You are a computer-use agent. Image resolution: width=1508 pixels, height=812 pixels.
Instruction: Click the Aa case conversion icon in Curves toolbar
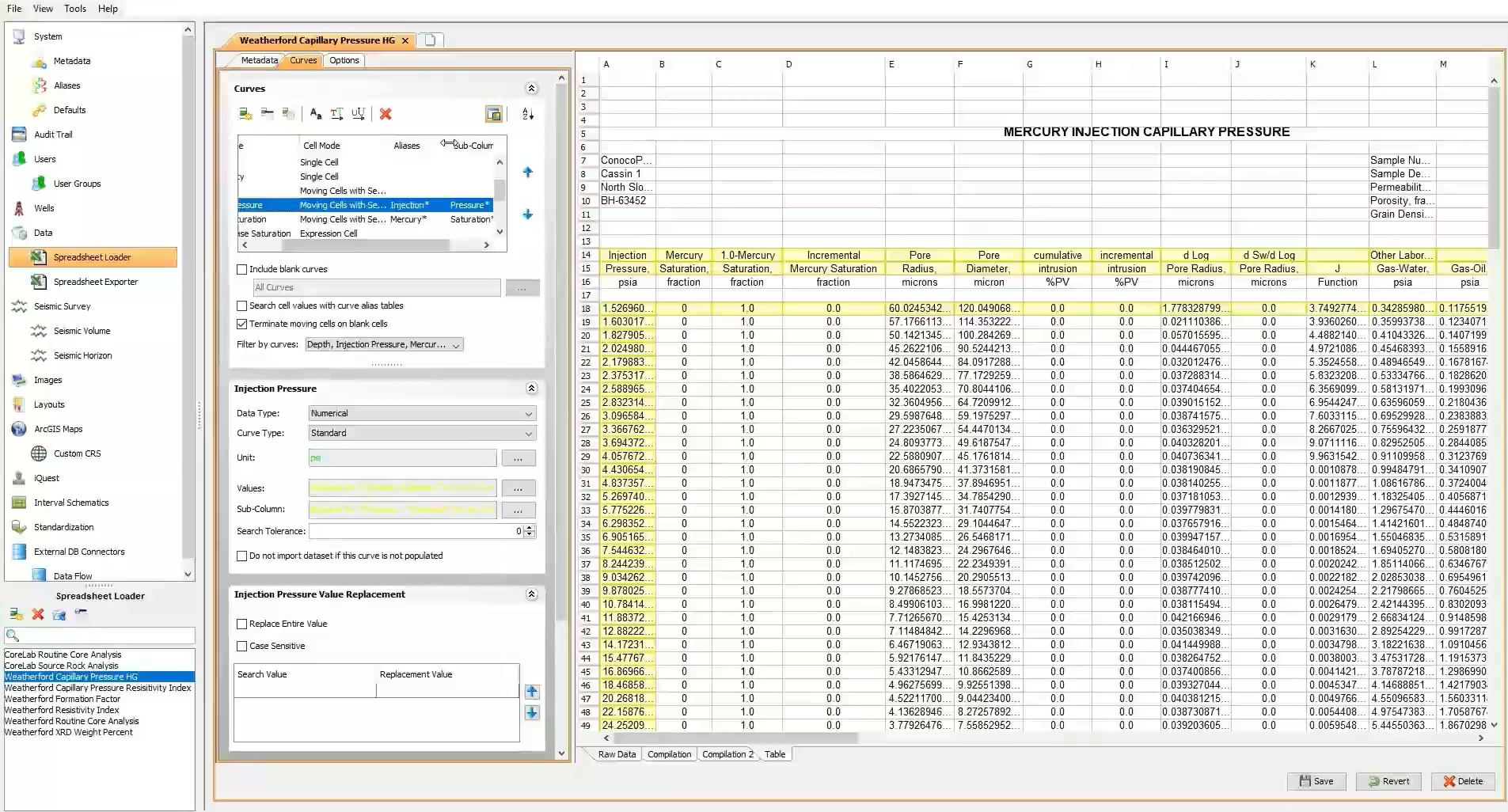(316, 114)
